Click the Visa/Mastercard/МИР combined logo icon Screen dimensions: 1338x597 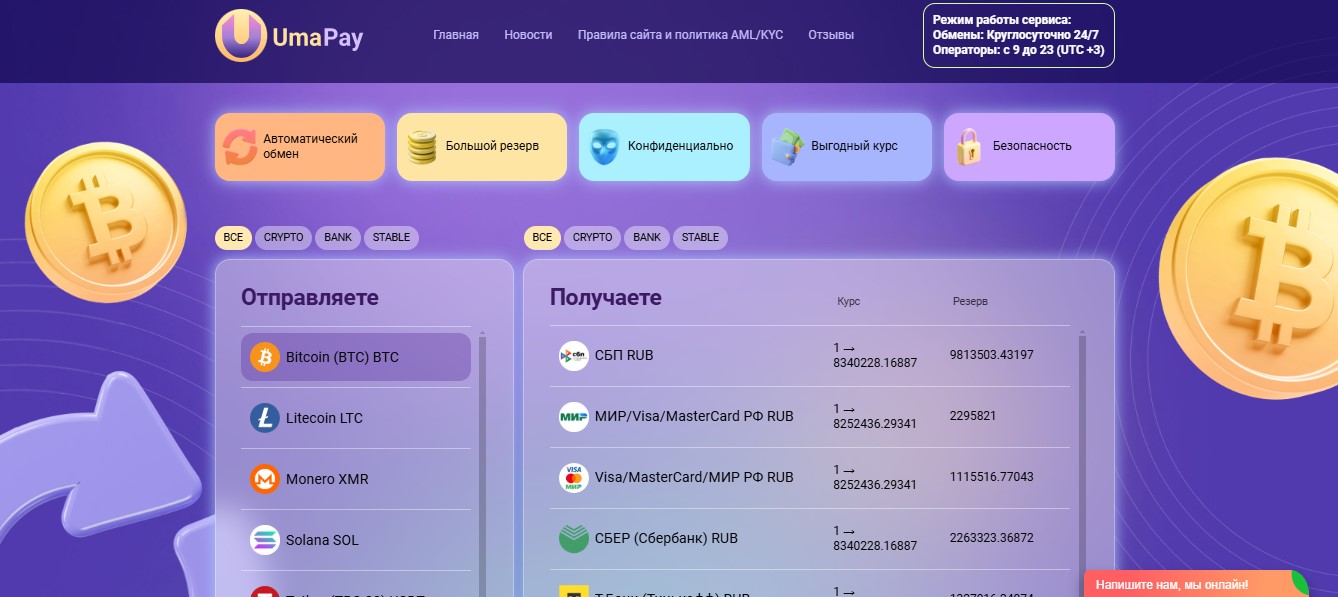coord(574,478)
